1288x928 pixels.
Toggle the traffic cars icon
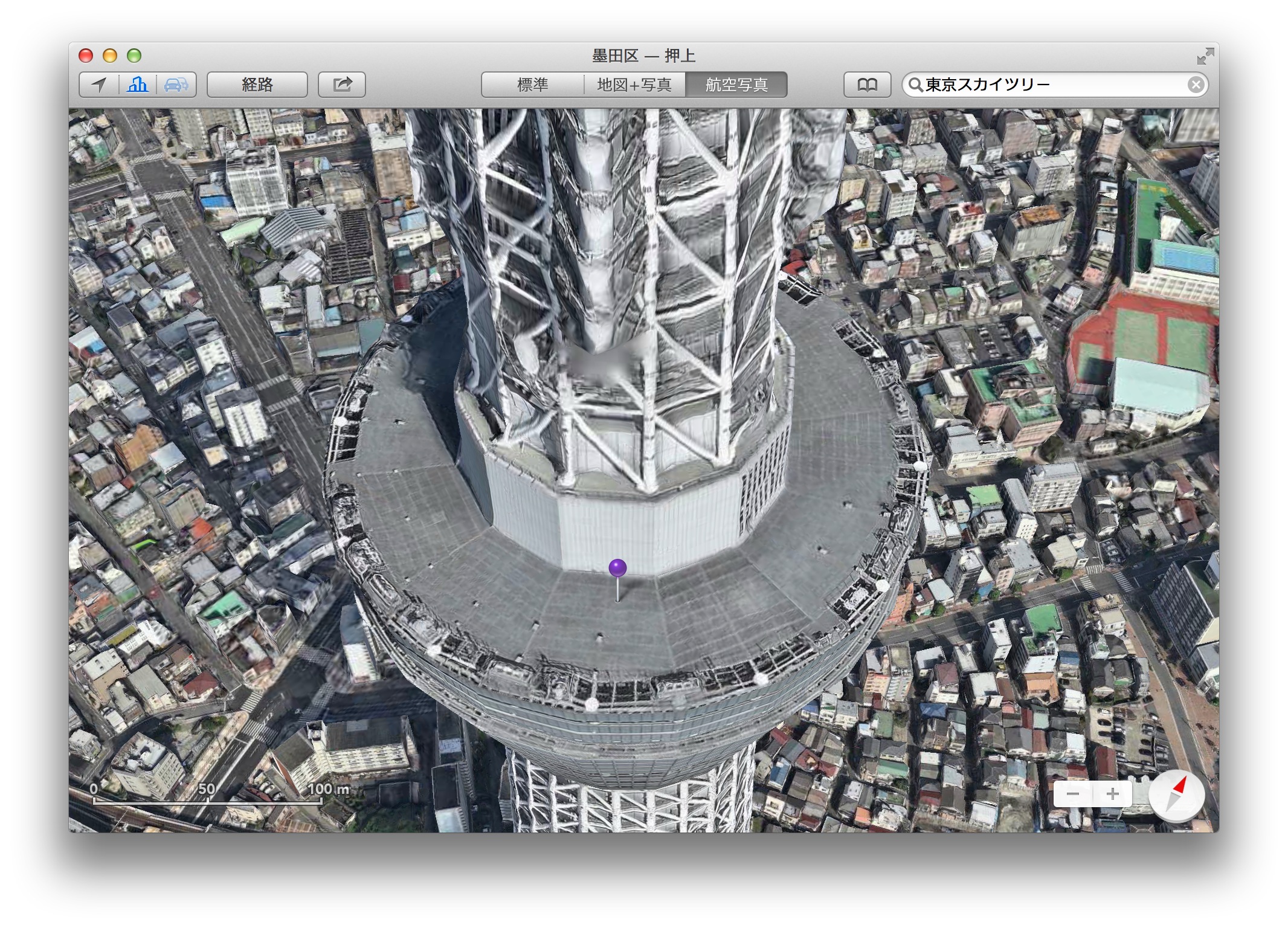click(x=176, y=85)
